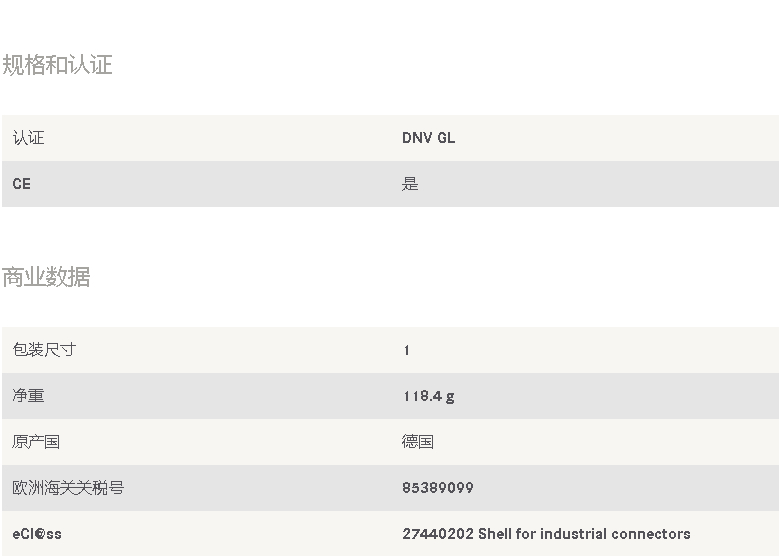Click the word Shell in eCl@ss description
The height and width of the screenshot is (556, 779).
pos(497,534)
